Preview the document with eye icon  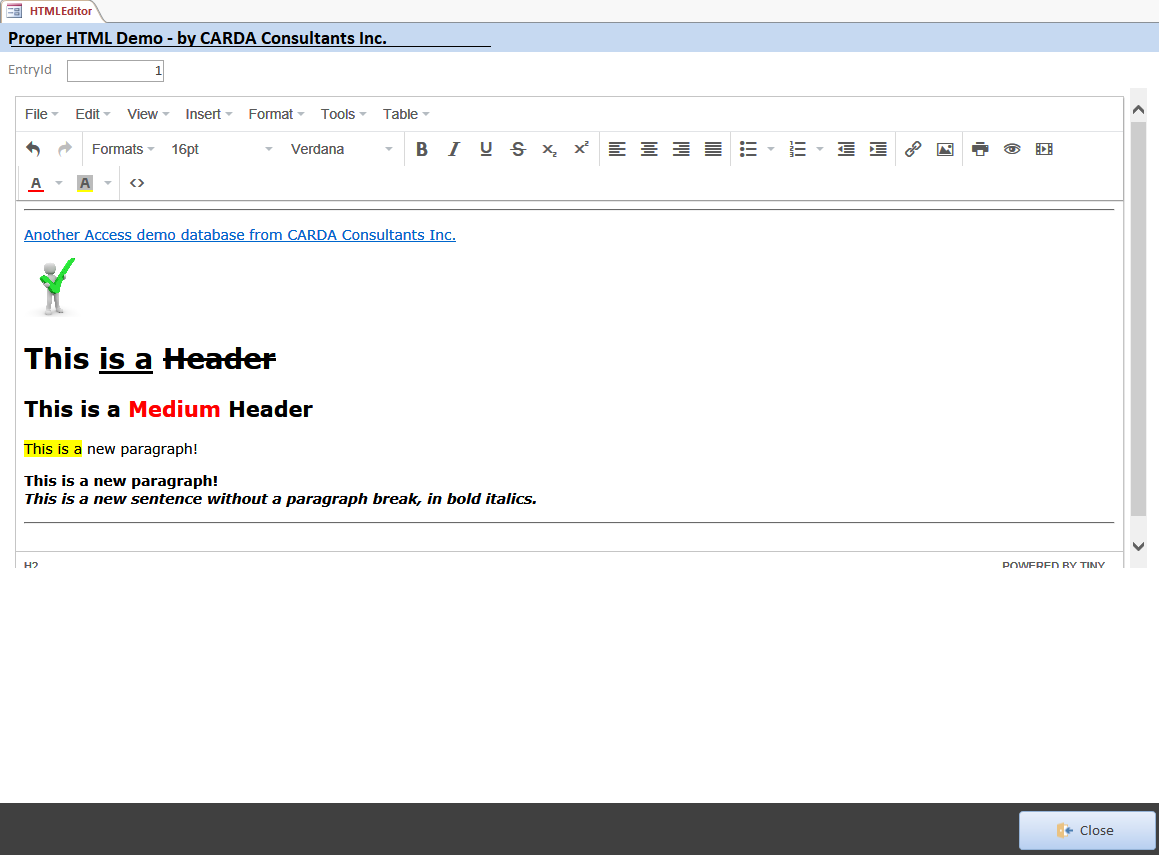tap(1012, 149)
